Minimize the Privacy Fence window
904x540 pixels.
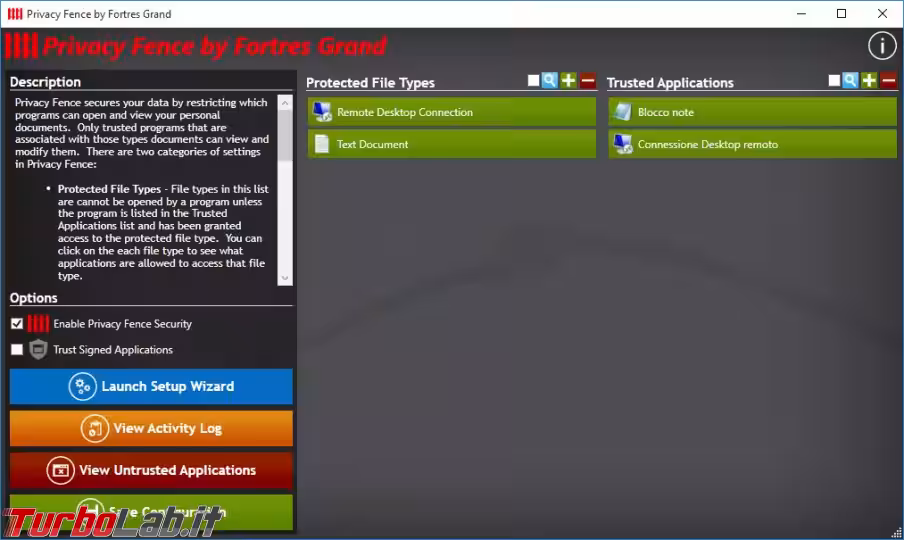[801, 14]
